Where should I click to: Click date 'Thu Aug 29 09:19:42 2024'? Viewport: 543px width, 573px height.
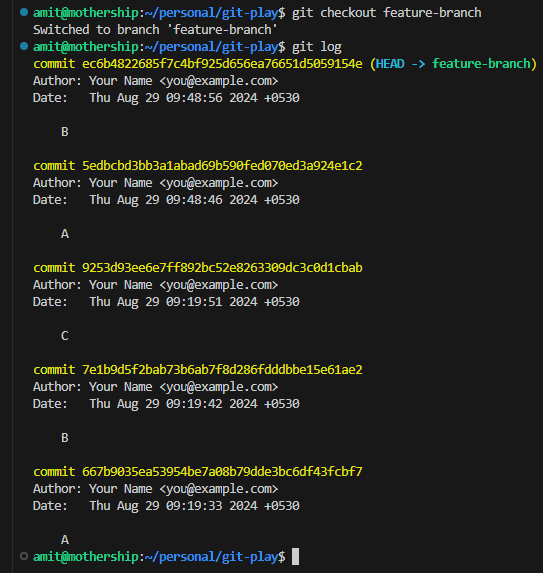pos(174,403)
